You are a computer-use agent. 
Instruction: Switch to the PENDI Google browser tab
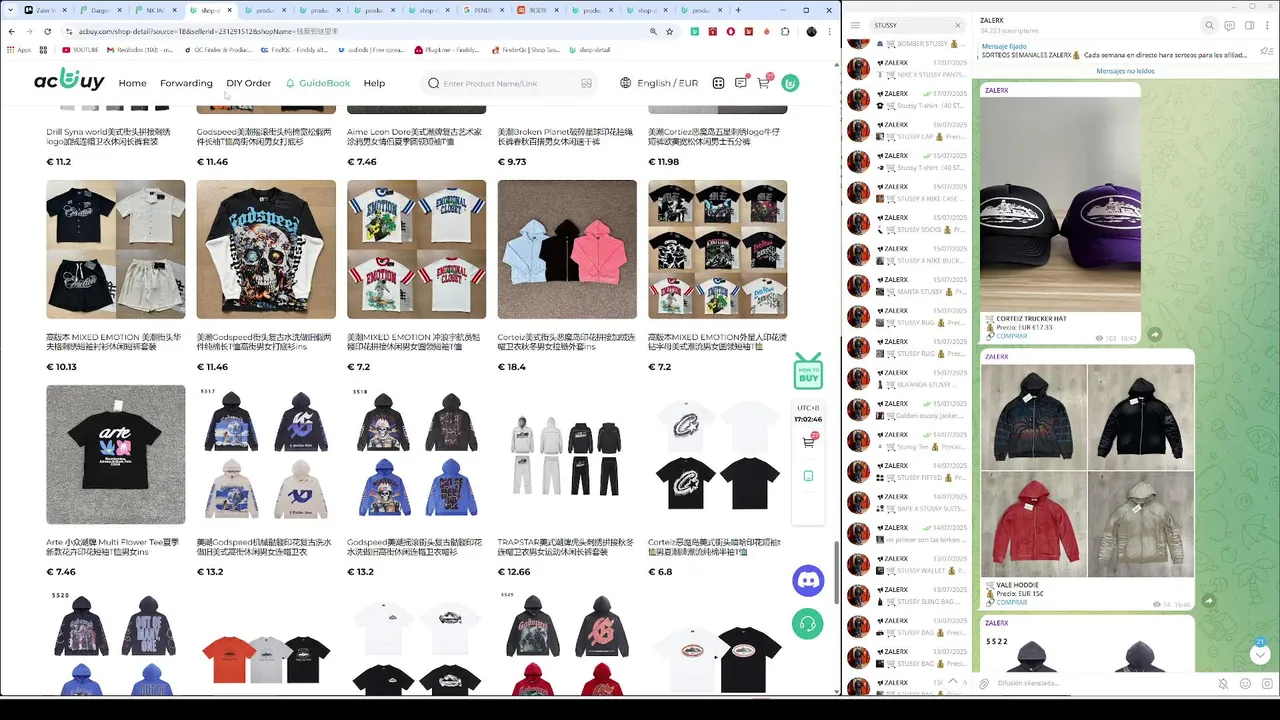click(485, 10)
